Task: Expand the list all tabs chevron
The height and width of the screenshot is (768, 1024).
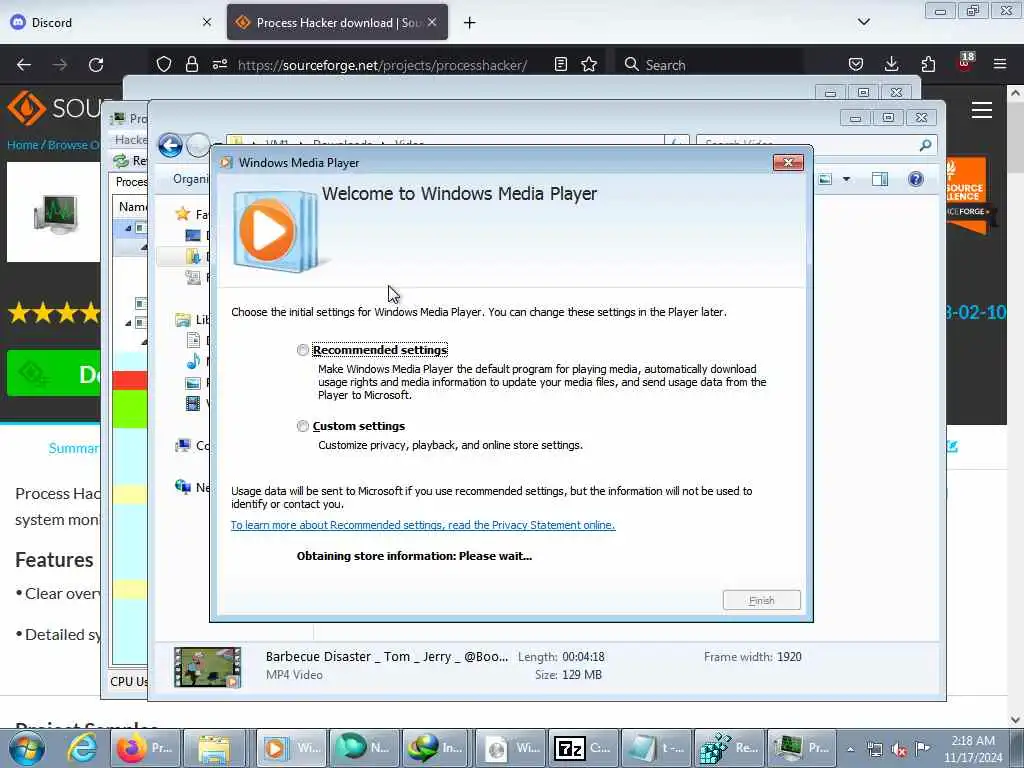Action: coord(863,22)
